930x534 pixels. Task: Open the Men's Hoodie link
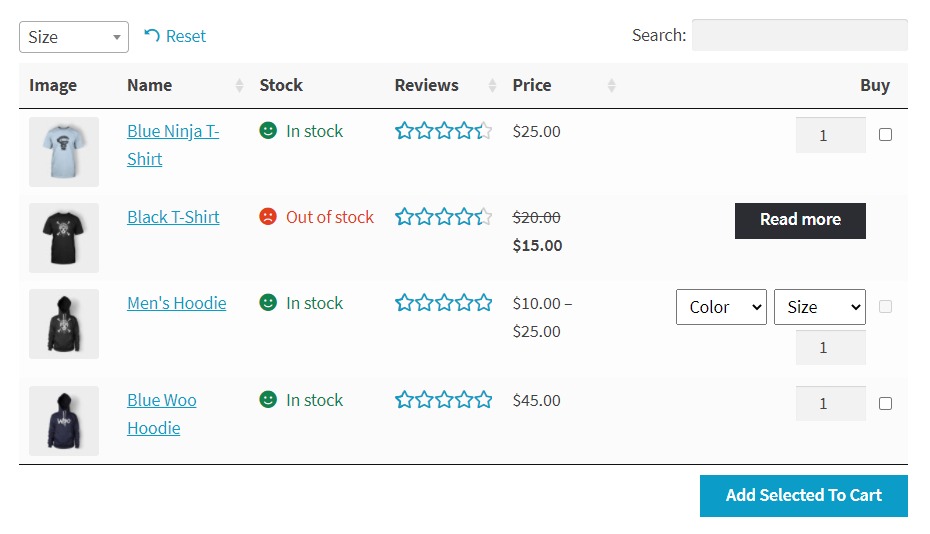(177, 303)
